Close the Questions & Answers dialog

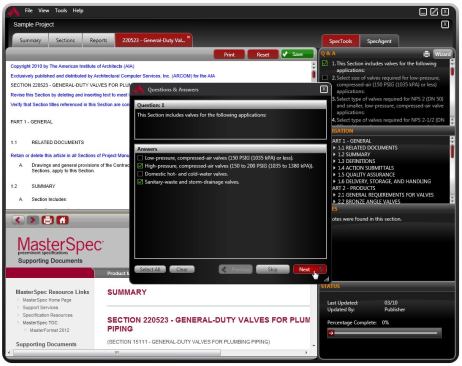point(324,89)
